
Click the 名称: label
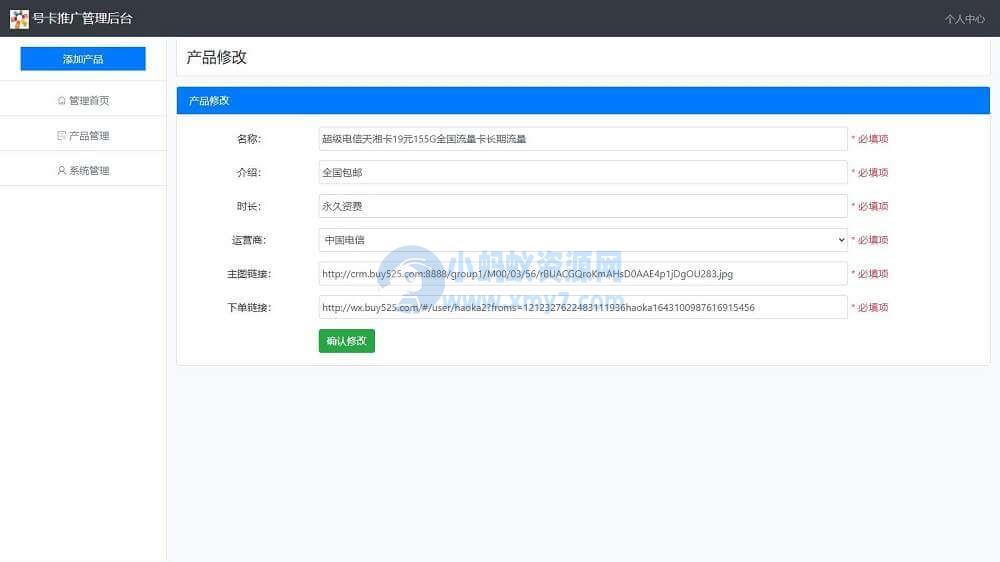(249, 139)
